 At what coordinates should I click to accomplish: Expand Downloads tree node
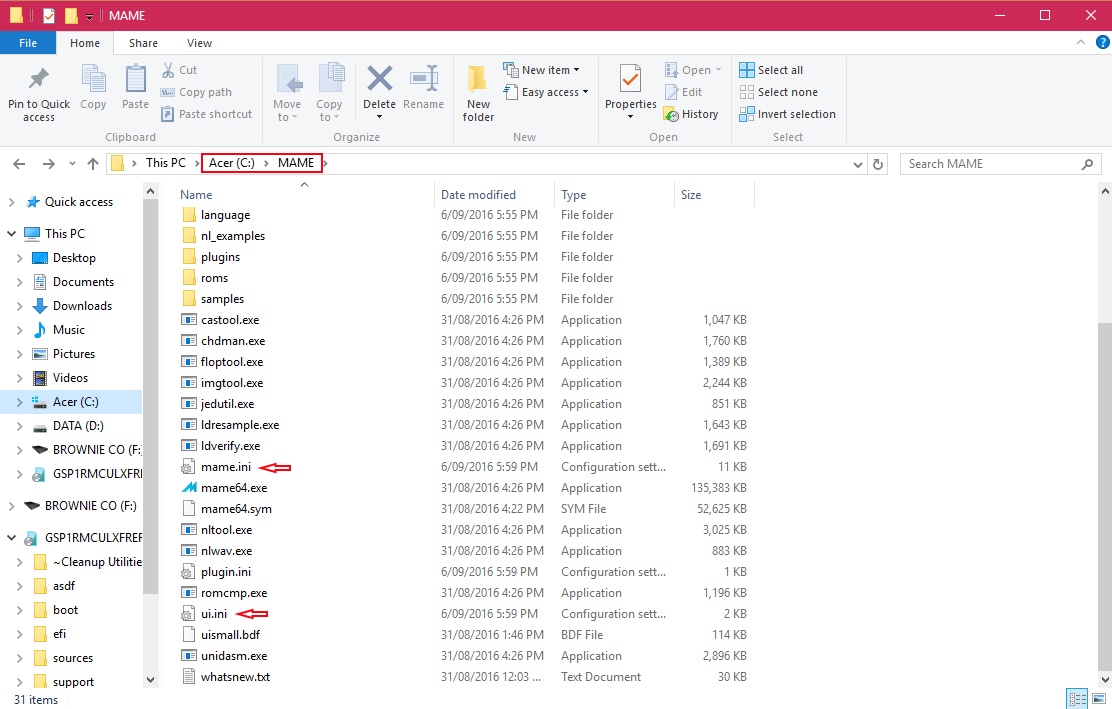tap(20, 306)
